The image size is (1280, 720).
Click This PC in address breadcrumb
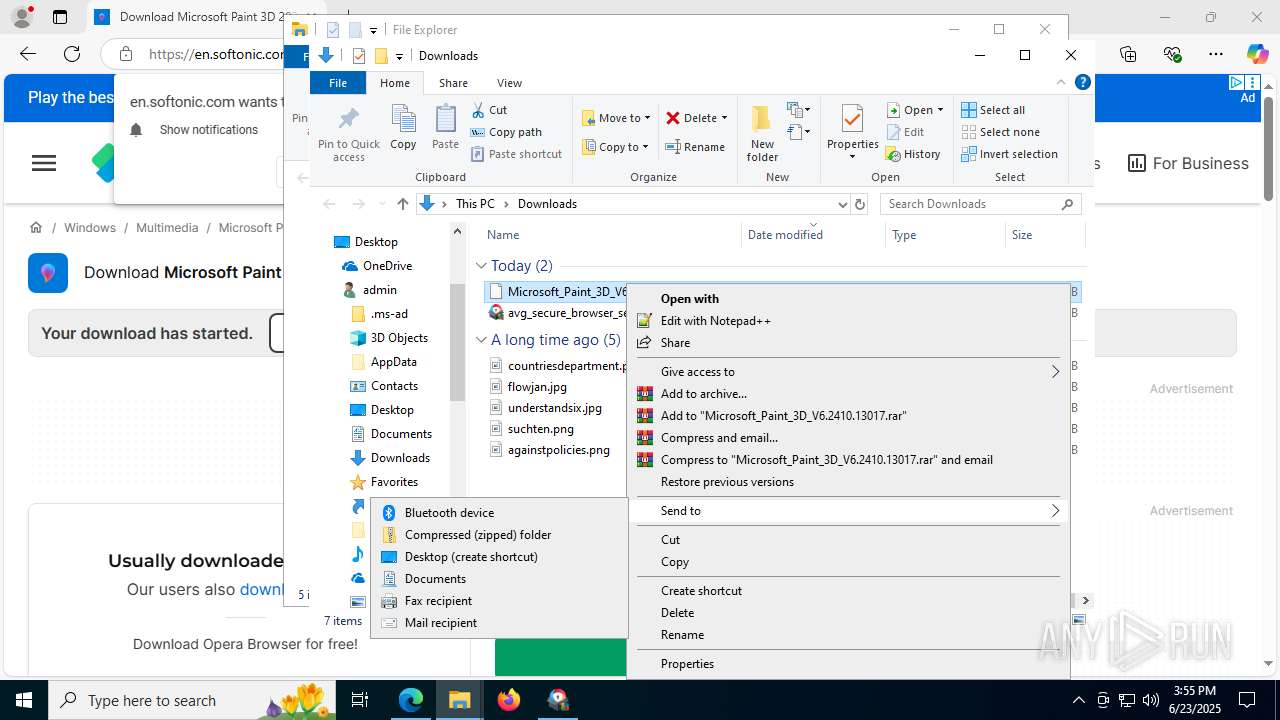[x=475, y=204]
